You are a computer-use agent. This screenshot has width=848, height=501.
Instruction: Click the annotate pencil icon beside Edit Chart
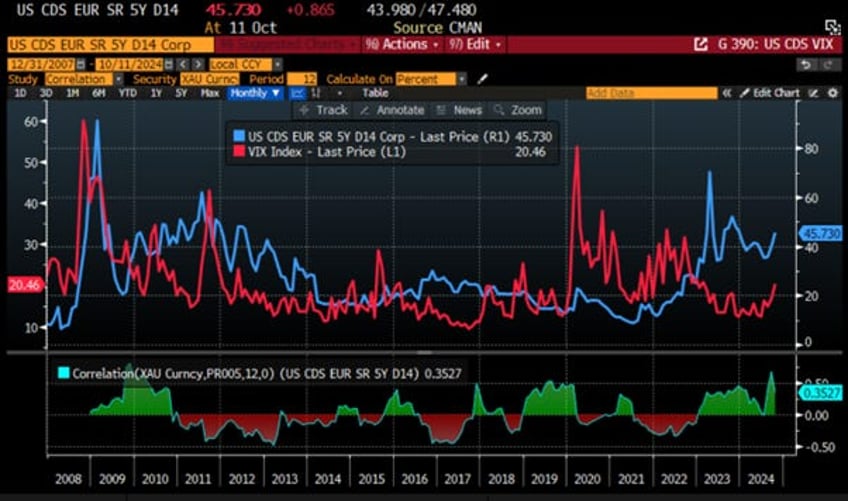pos(813,93)
